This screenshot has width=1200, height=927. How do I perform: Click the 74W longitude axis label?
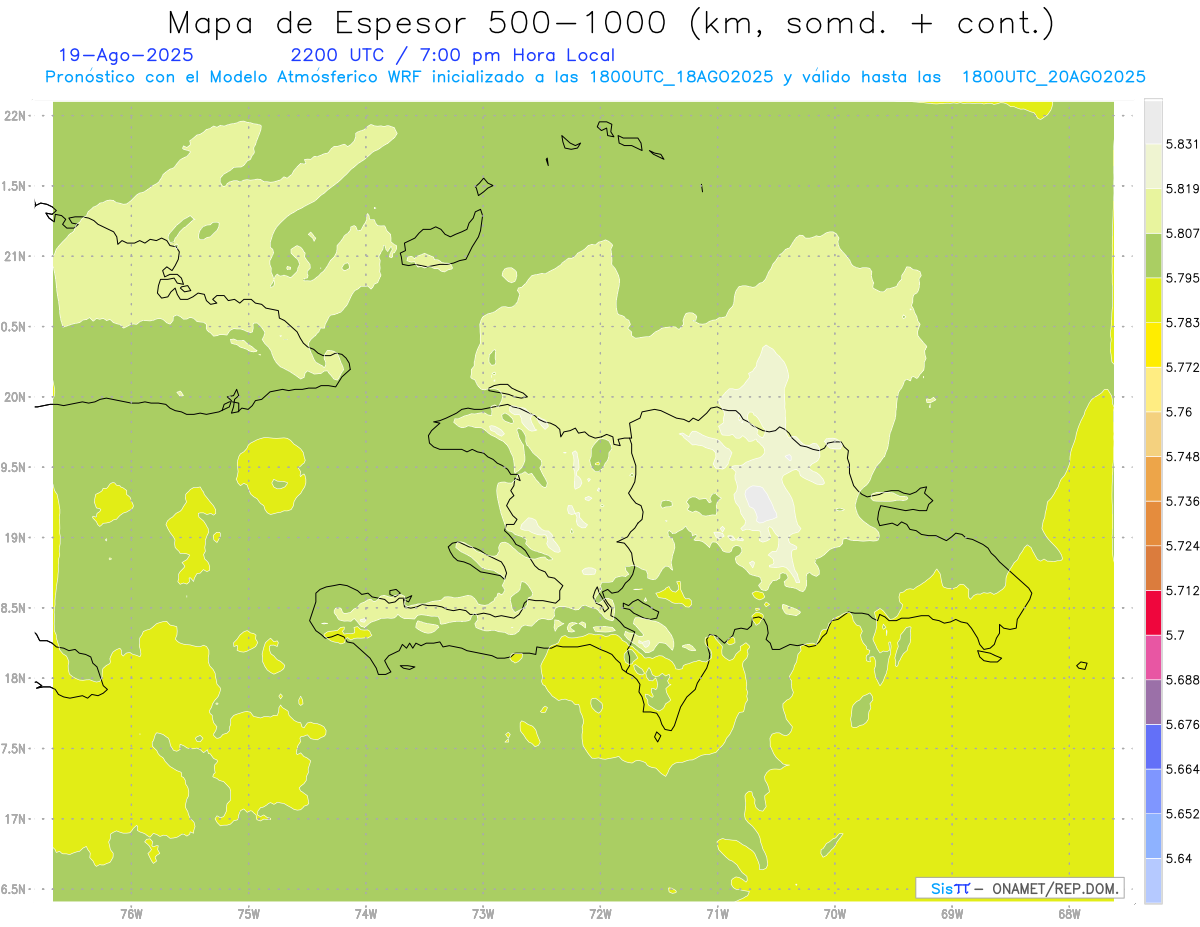coord(366,914)
